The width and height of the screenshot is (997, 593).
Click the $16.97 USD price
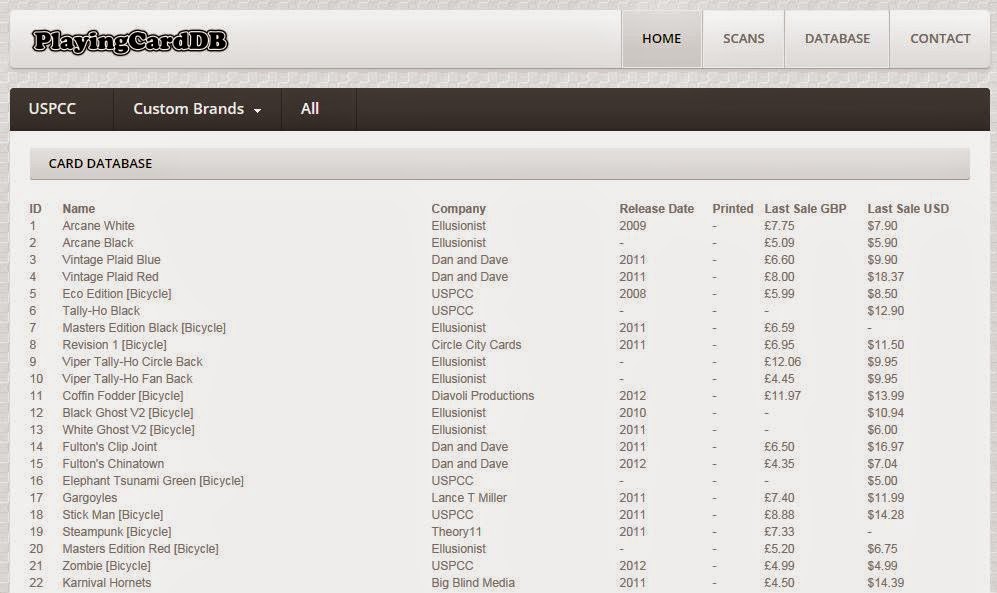click(x=885, y=447)
